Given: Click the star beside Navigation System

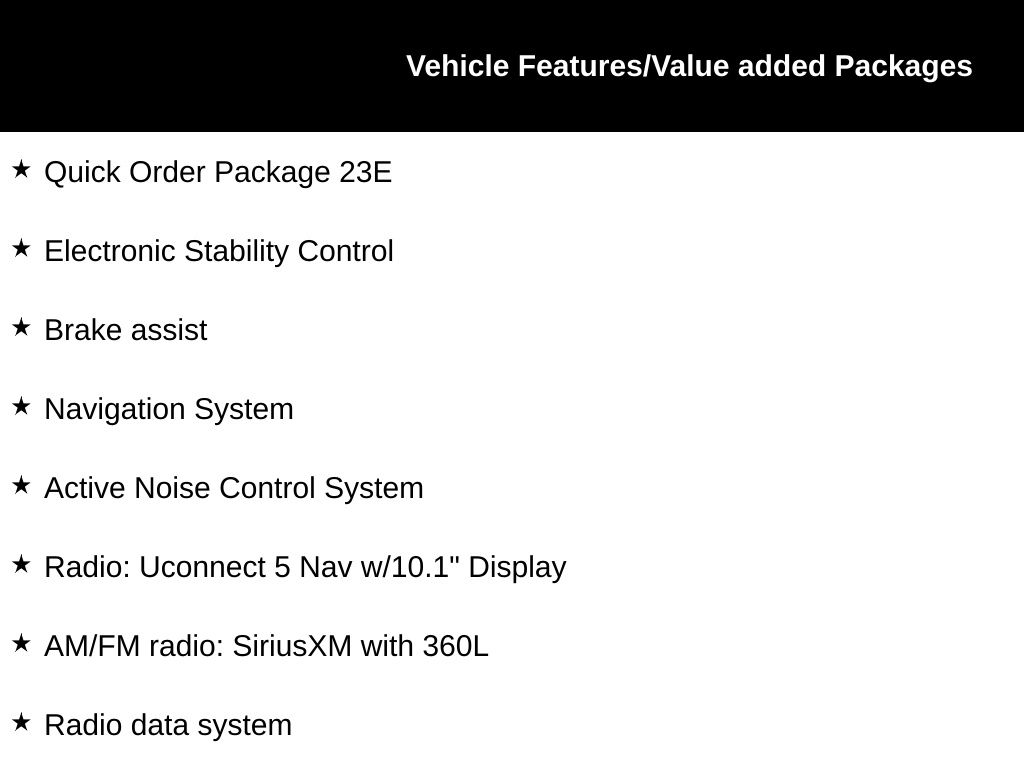Looking at the screenshot, I should [x=21, y=407].
